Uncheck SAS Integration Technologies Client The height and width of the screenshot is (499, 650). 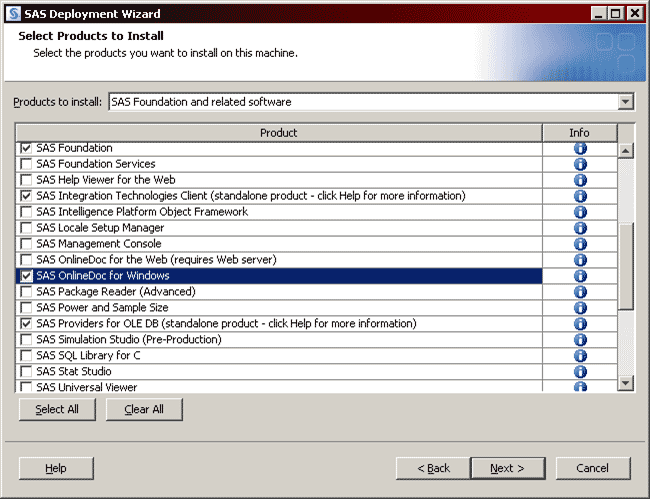26,196
